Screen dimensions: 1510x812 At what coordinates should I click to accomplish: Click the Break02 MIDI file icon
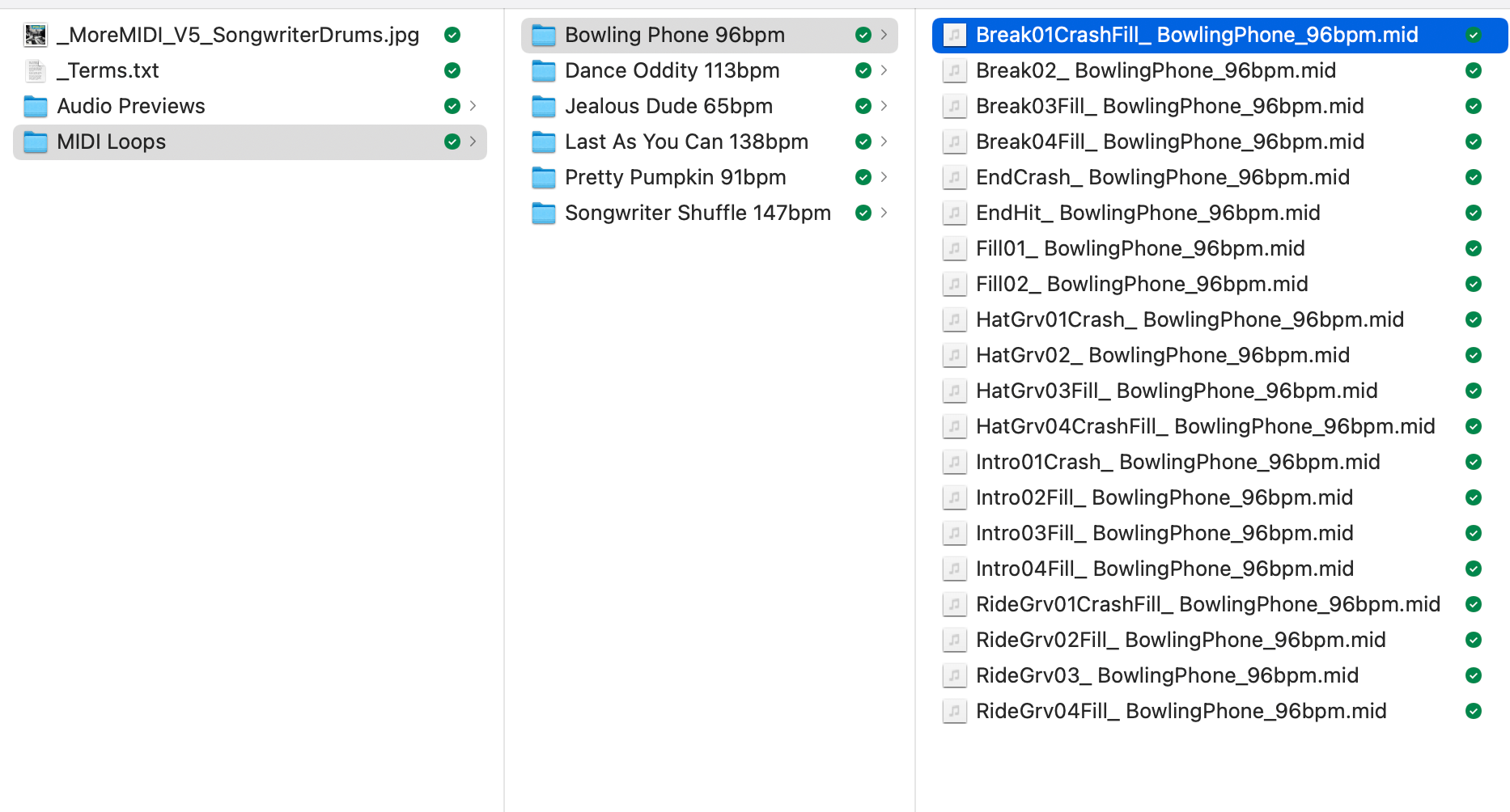pyautogui.click(x=955, y=70)
